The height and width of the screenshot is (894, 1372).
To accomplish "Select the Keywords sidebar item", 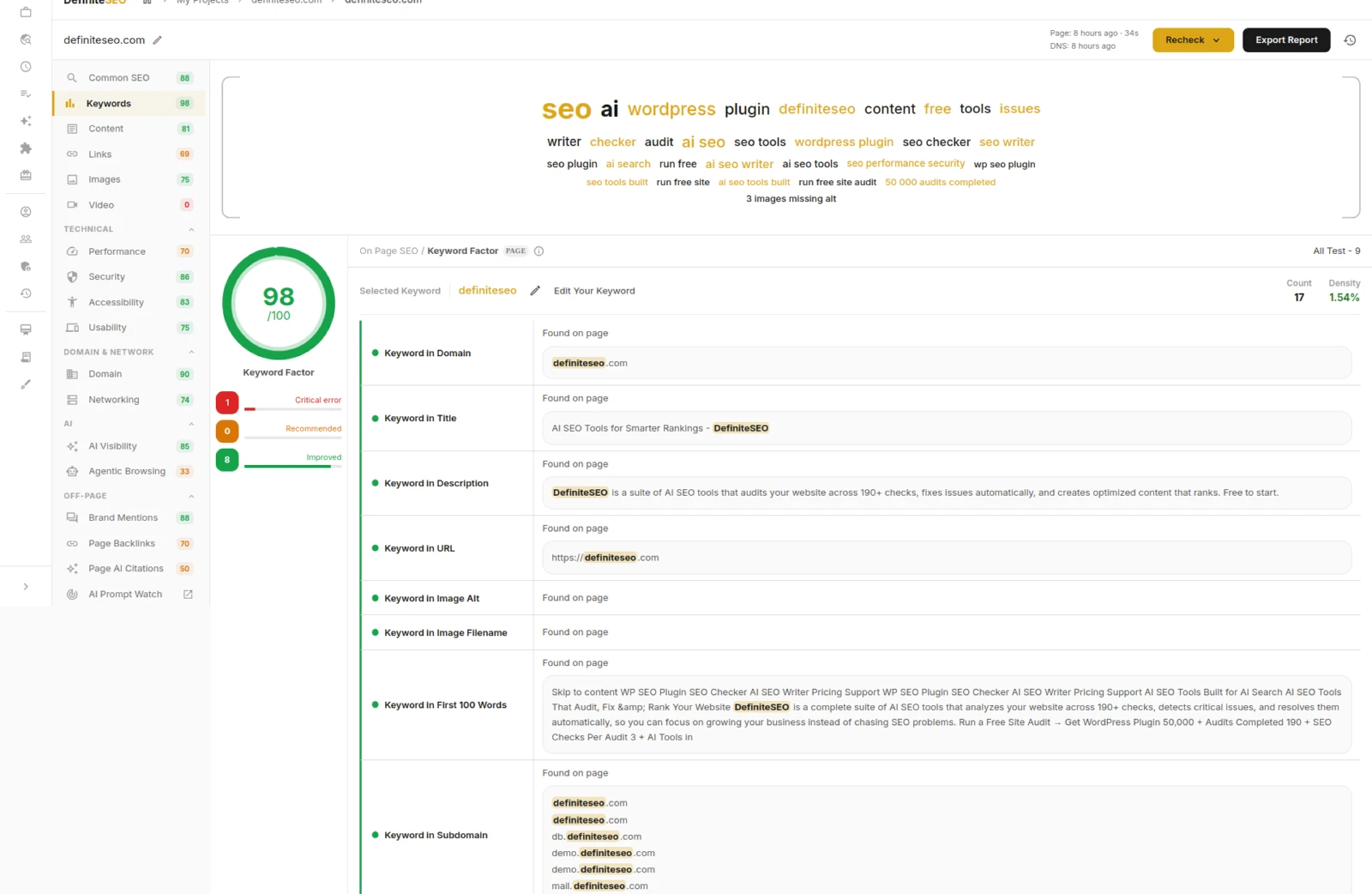I will coord(129,104).
